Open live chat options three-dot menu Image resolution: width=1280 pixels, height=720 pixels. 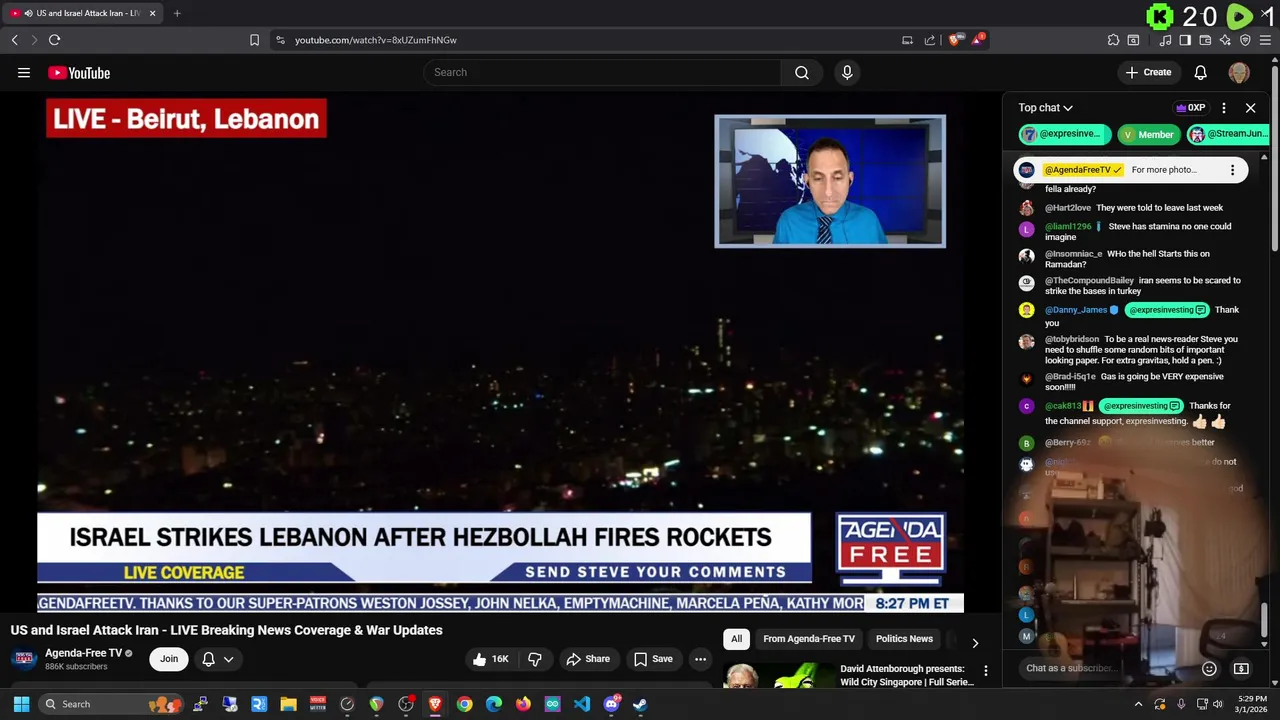[1224, 108]
